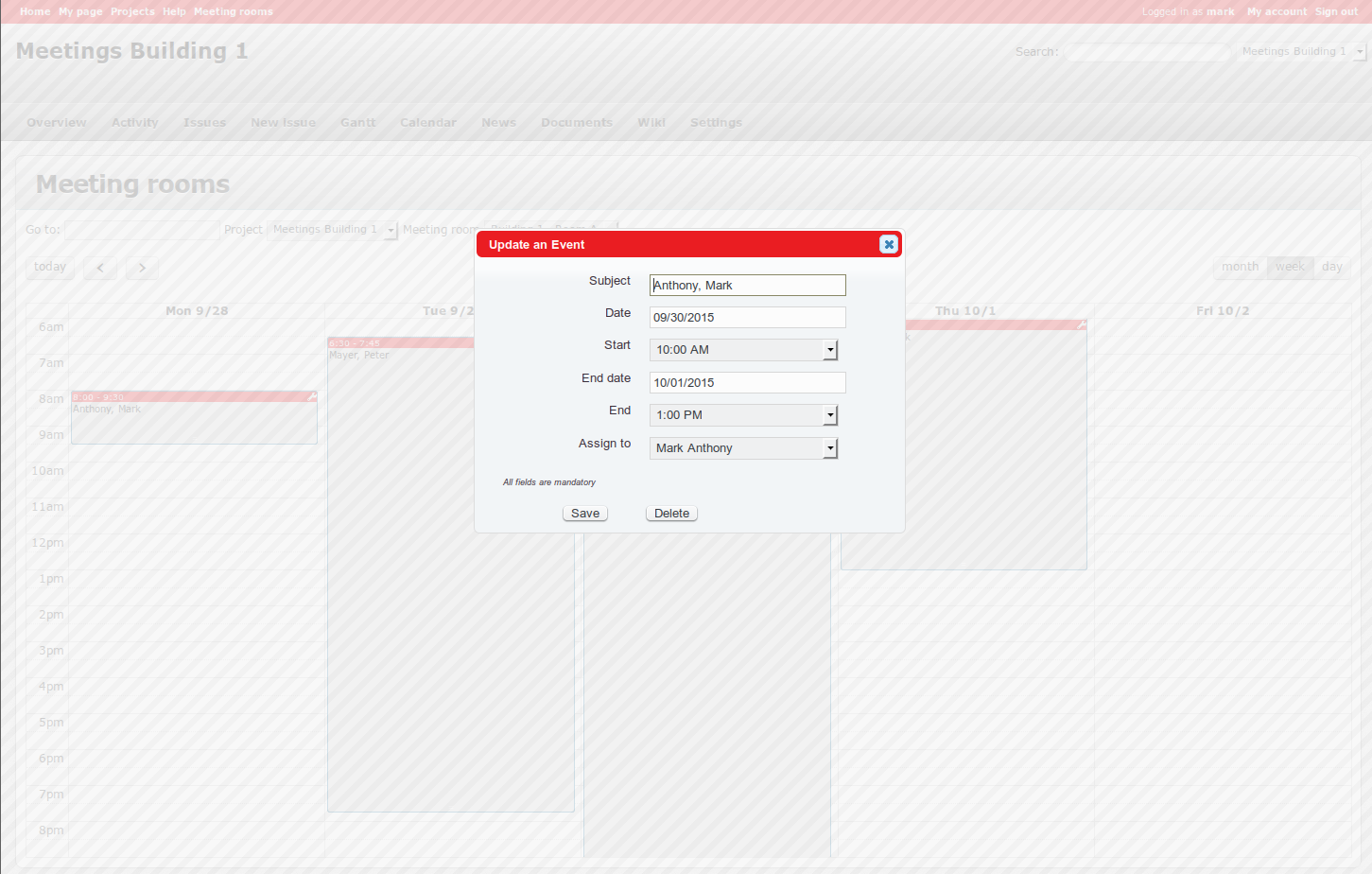The height and width of the screenshot is (874, 1372).
Task: Click Meeting rooms in top menu
Action: click(234, 11)
